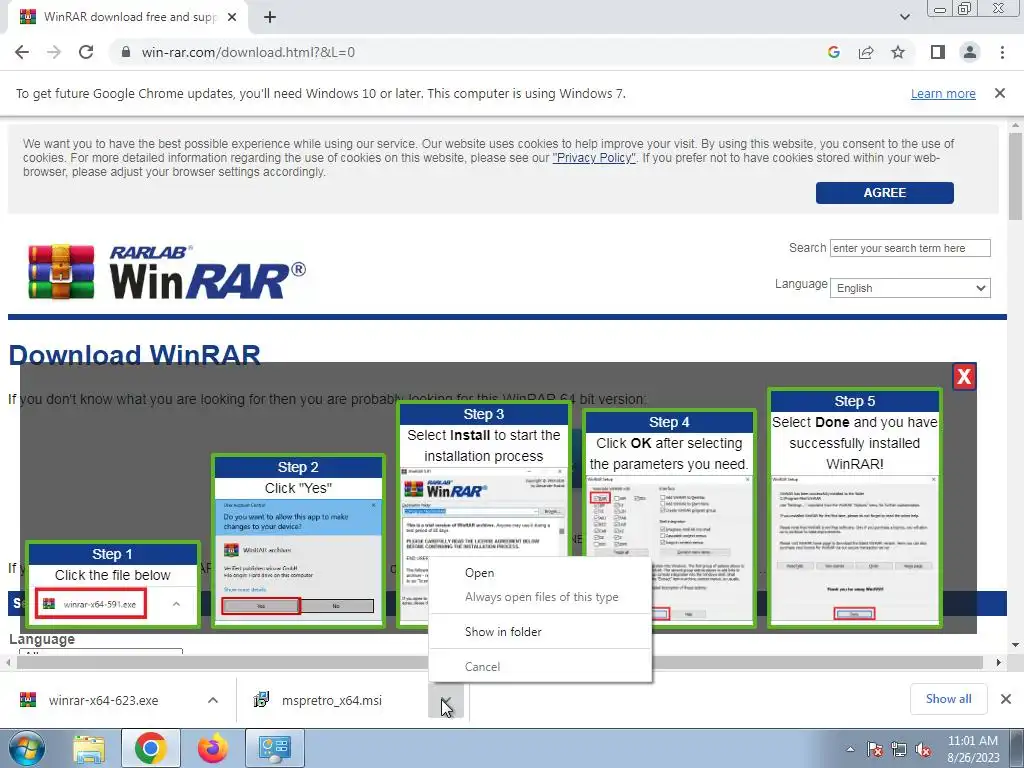Click the RARLAB WinRAR logo
This screenshot has height=768, width=1024.
[x=167, y=272]
